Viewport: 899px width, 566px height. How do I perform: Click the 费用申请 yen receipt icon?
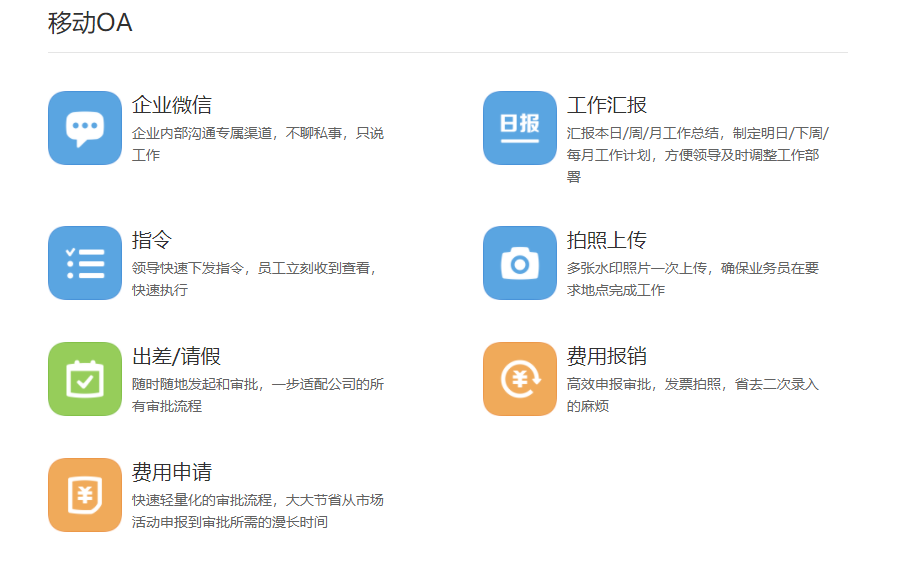(85, 495)
